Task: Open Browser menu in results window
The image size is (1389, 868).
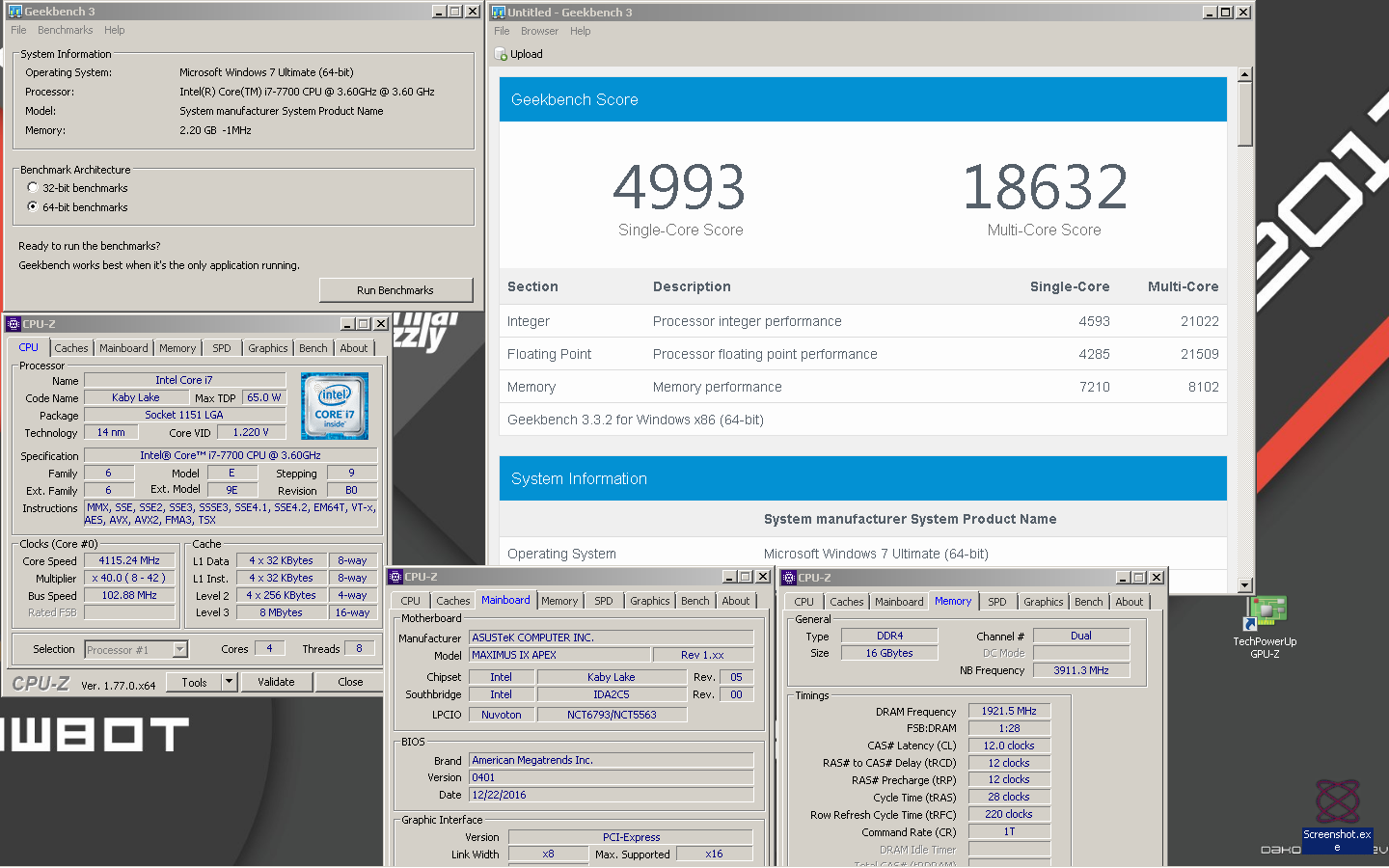Action: pyautogui.click(x=539, y=31)
